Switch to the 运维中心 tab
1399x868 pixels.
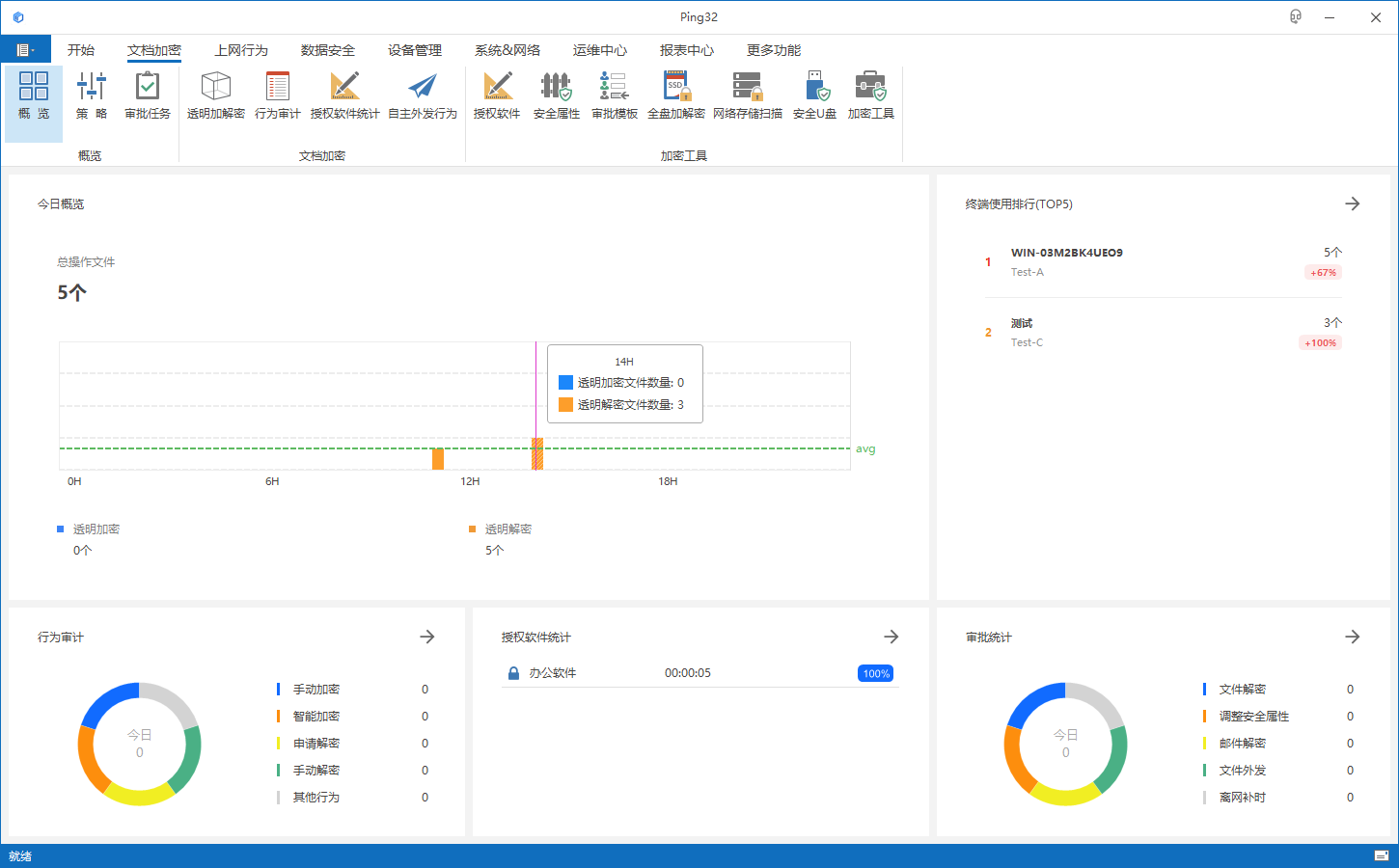point(600,50)
